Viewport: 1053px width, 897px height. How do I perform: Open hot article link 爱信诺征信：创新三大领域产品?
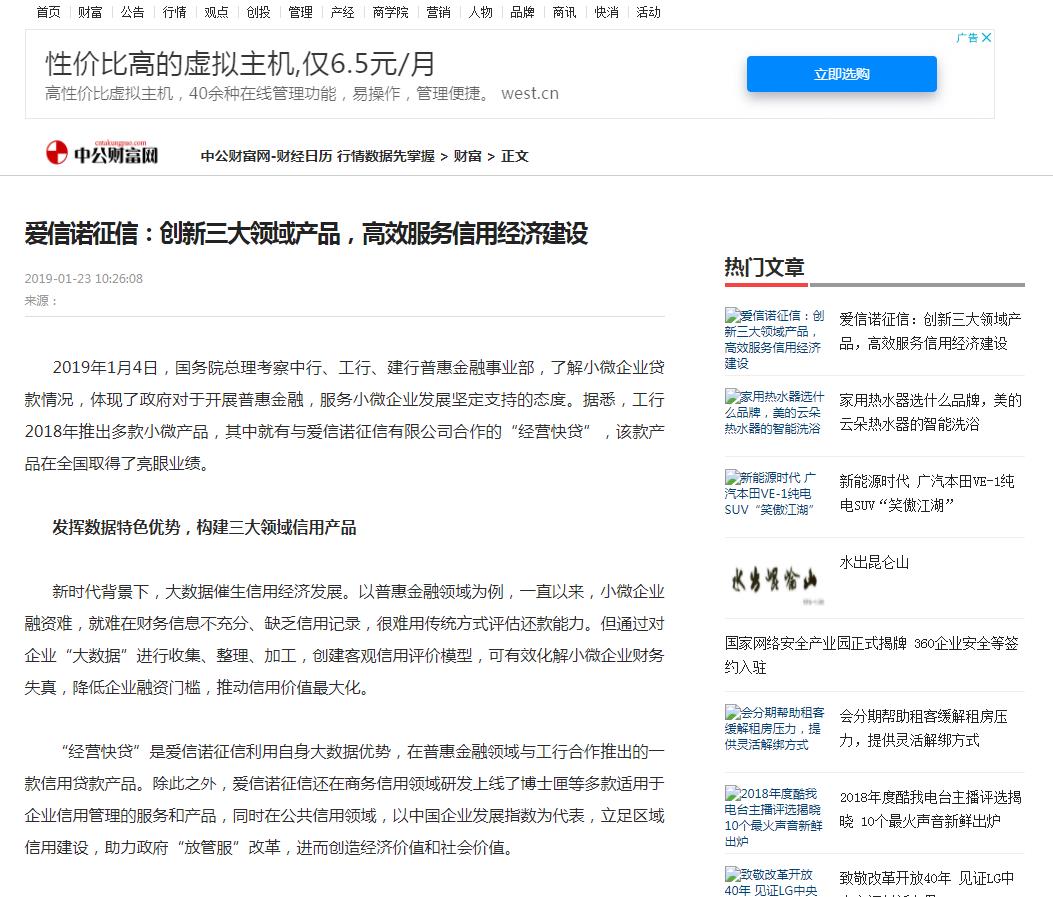tap(930, 331)
